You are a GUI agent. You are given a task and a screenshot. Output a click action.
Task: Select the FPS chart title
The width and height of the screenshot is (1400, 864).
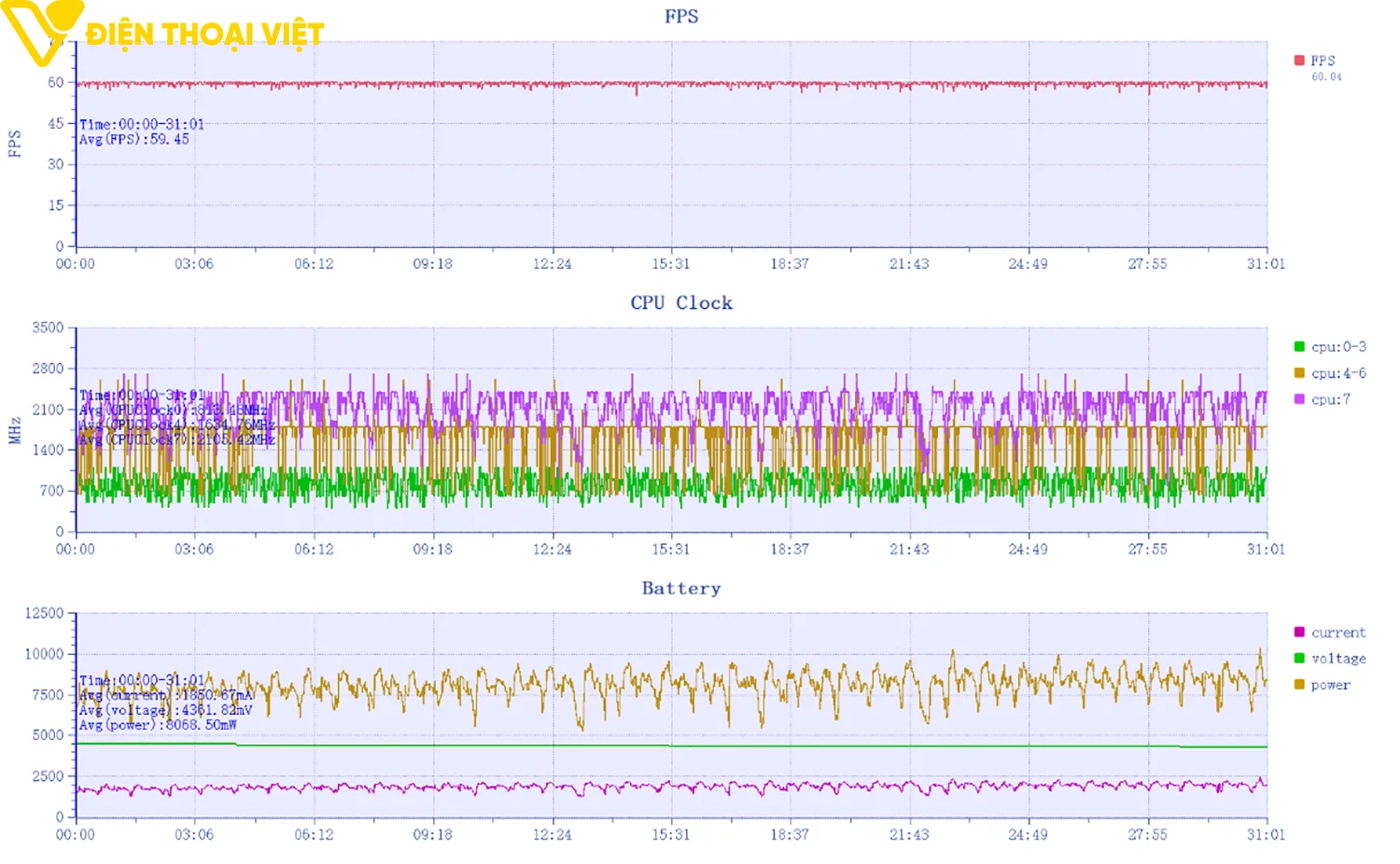click(680, 17)
